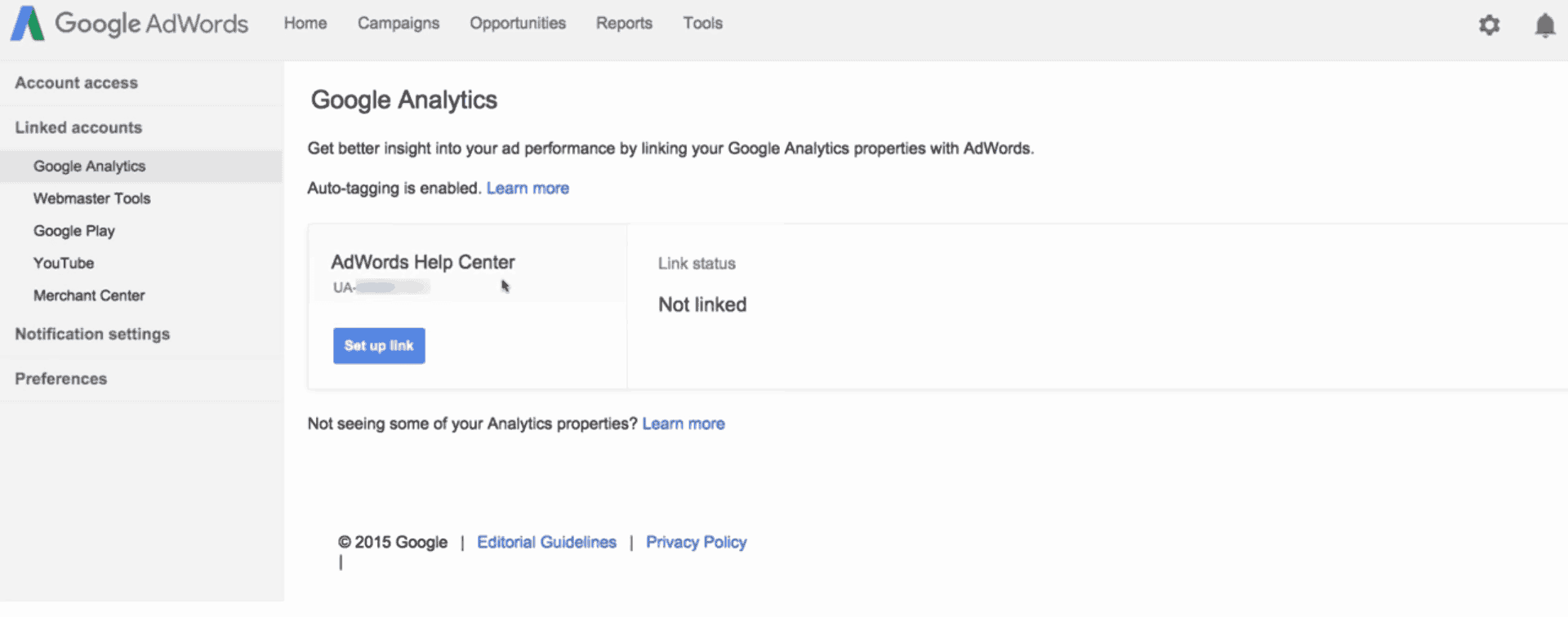The image size is (1568, 617).
Task: Open the Tools menu
Action: [703, 24]
